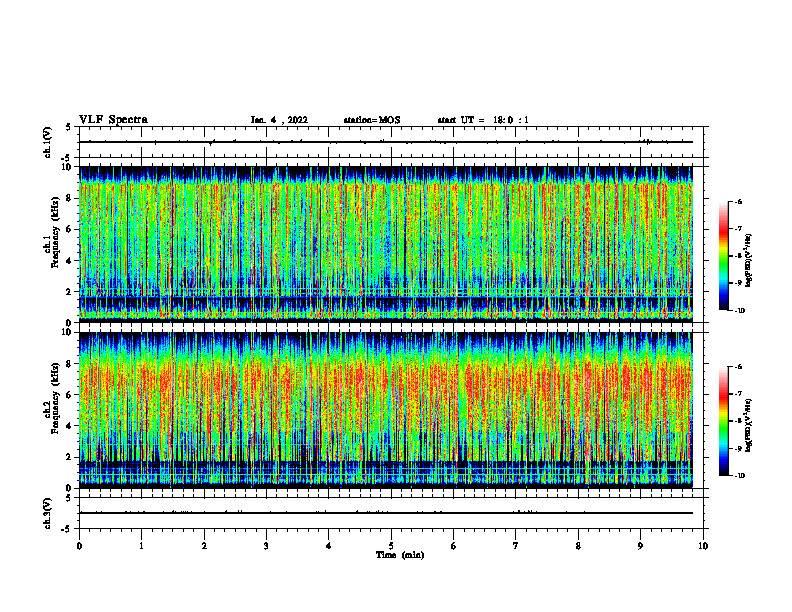Click the "8" tick on the time axis
Screen dimensions: 792x612
(x=578, y=546)
